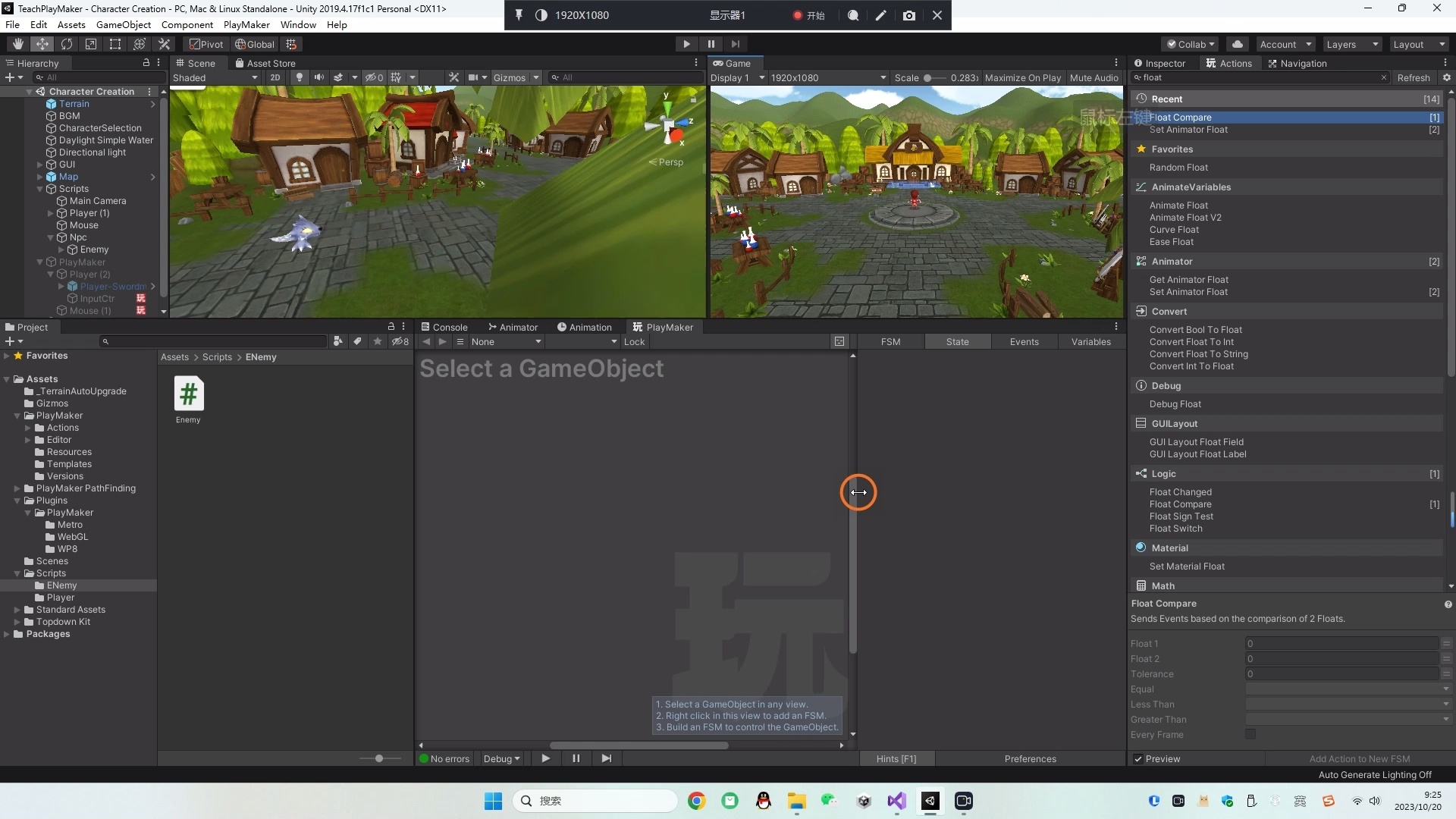Screen dimensions: 1456x819
Task: Click the Tolerance value field
Action: [1341, 673]
